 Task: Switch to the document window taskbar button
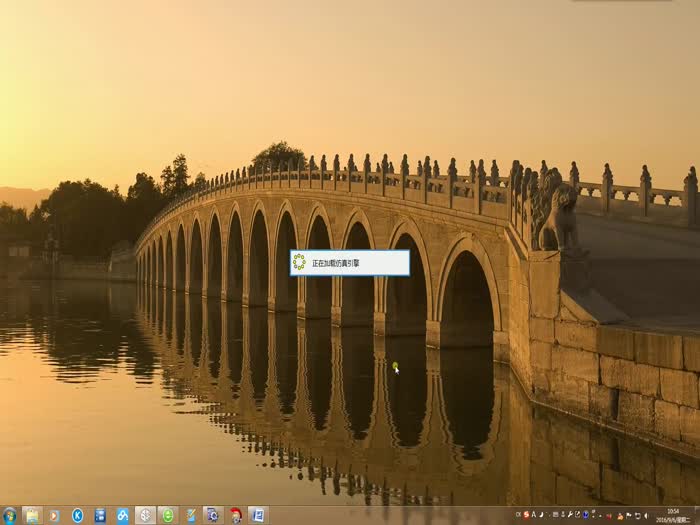[258, 515]
